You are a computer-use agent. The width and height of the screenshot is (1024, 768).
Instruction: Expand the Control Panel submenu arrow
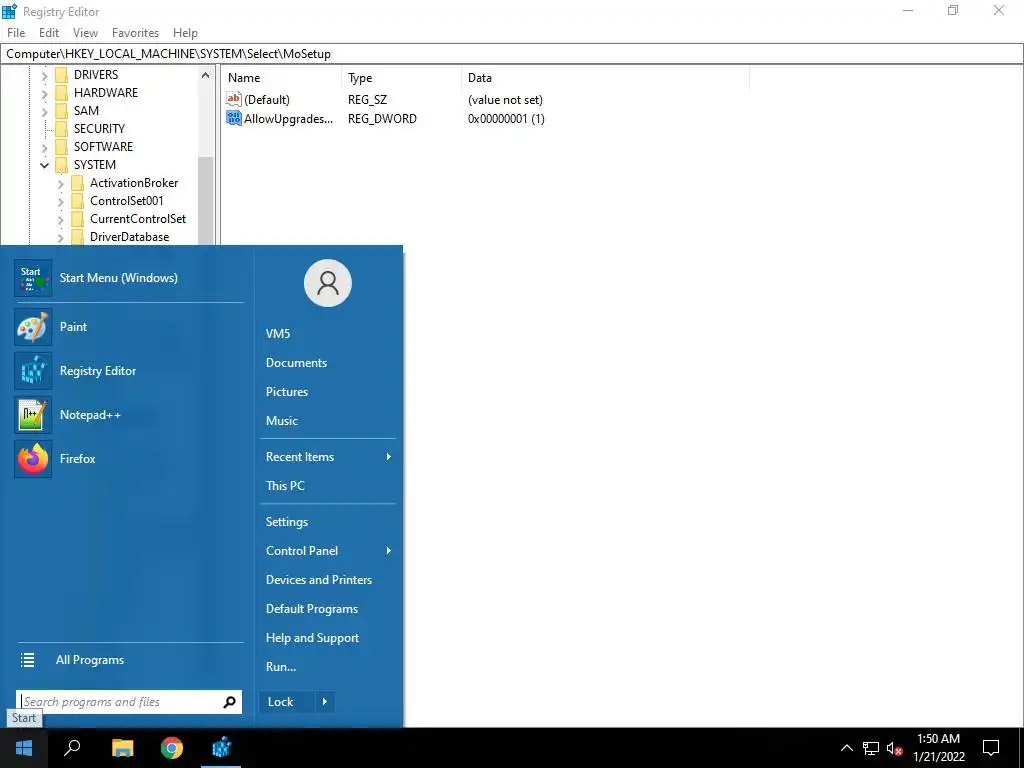[x=389, y=551]
